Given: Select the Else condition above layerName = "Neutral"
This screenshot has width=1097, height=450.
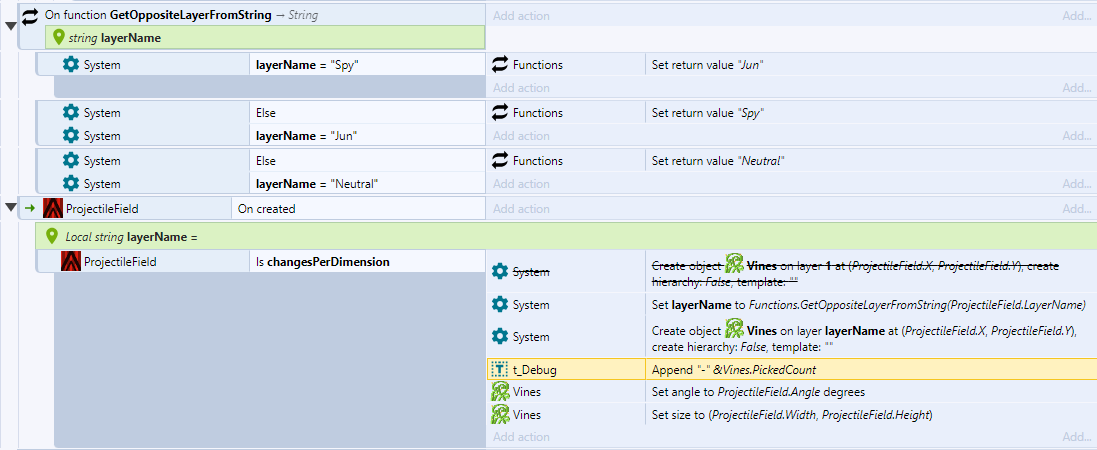Looking at the screenshot, I should point(367,161).
